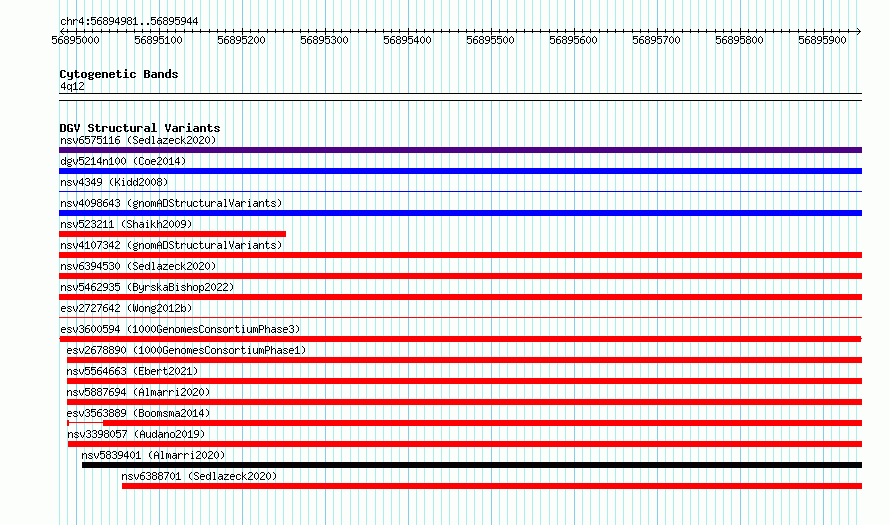Open esv3563889 (Boomsma2014) label
The width and height of the screenshot is (890, 525).
(138, 413)
